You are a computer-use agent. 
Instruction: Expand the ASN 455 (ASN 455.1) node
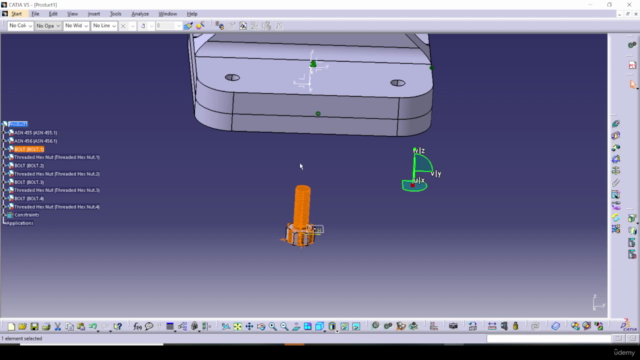coord(5,133)
